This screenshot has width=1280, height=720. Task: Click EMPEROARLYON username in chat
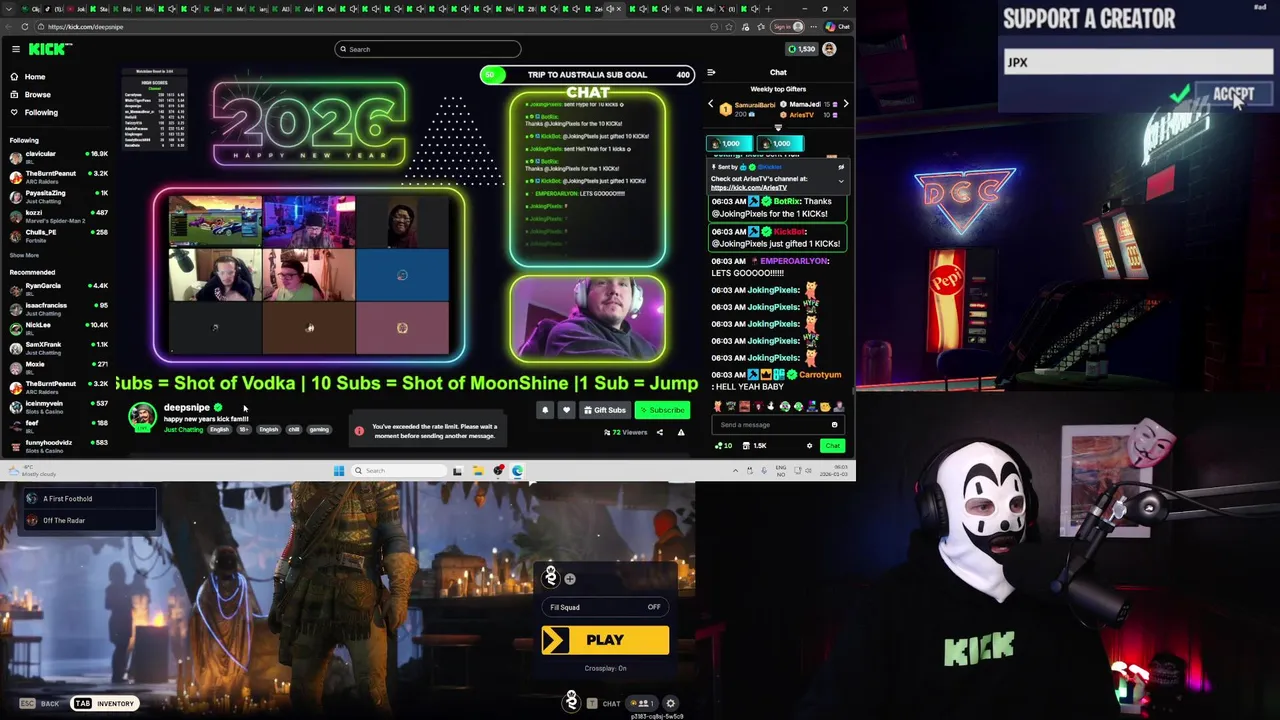coord(794,261)
